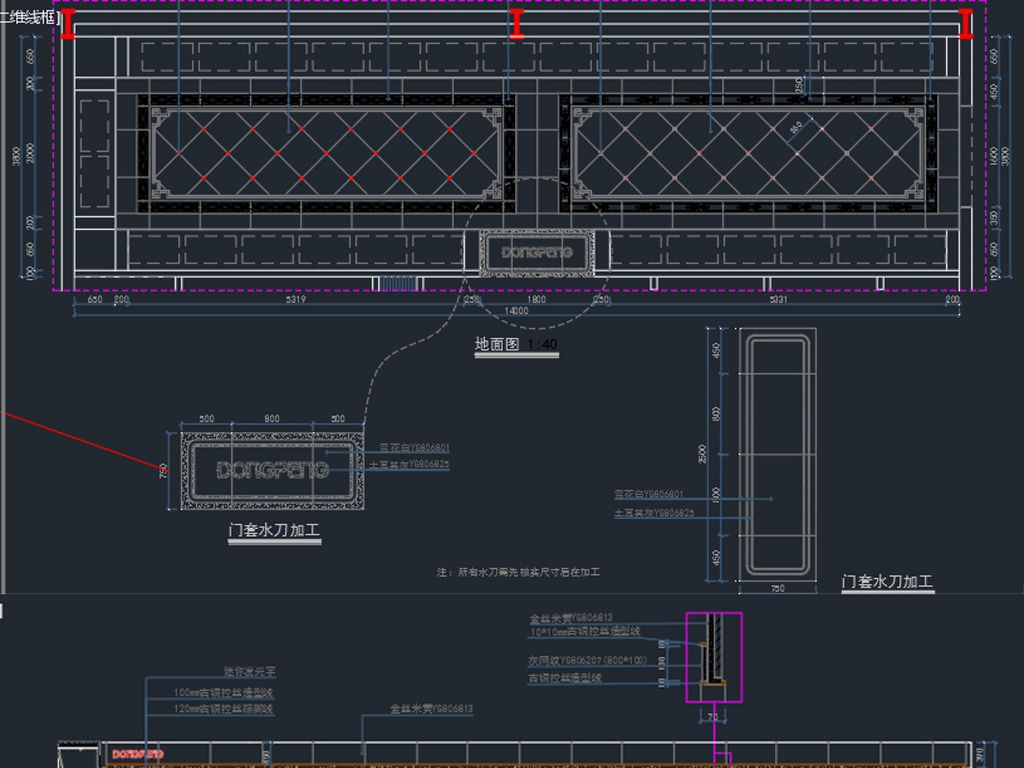Select the small DONGPENG logo in floor plan
Viewport: 1024px width, 768px height.
[537, 253]
